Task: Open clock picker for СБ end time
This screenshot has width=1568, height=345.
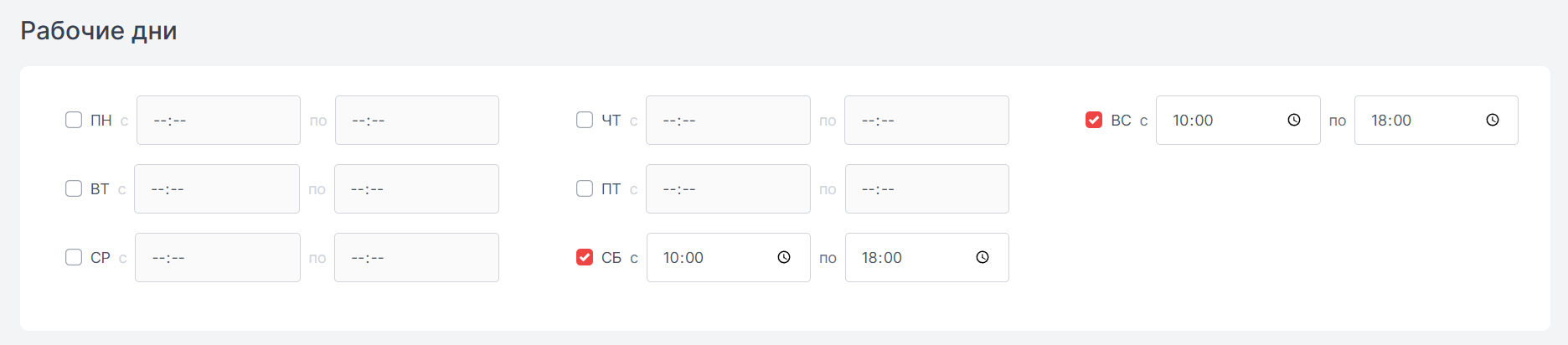Action: pos(983,257)
